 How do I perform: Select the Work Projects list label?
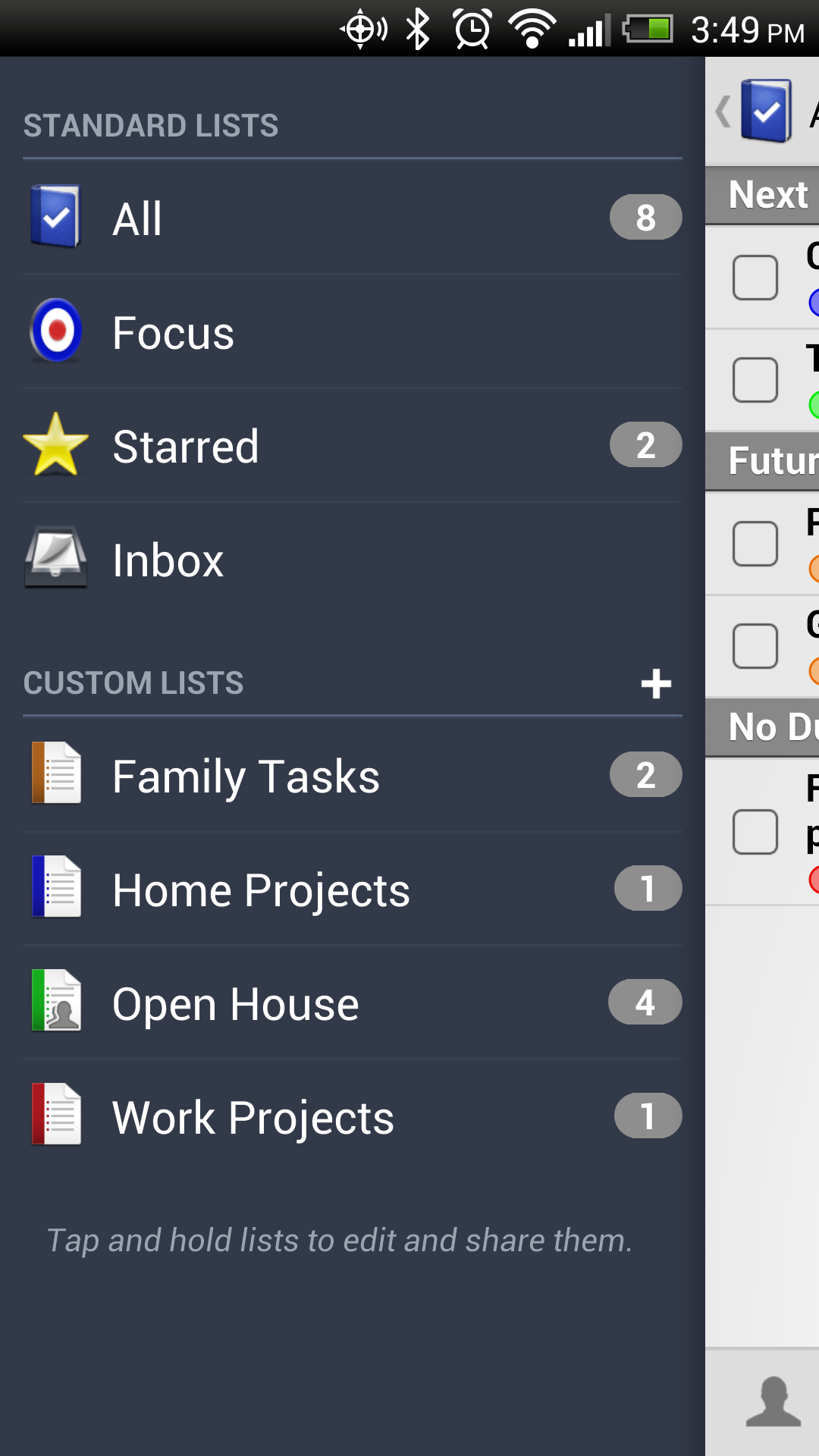(253, 1118)
